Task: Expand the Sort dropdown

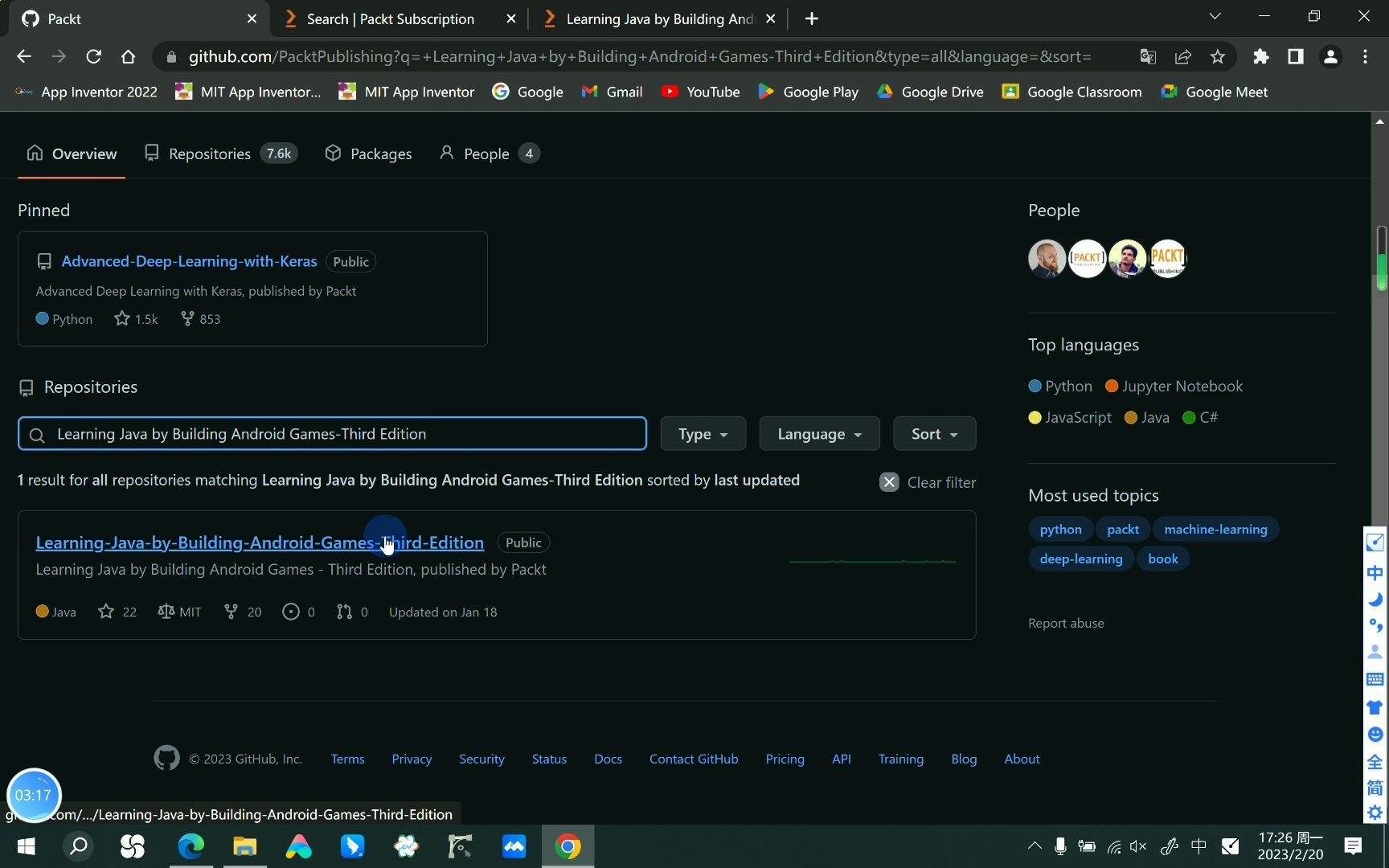Action: coord(935,434)
